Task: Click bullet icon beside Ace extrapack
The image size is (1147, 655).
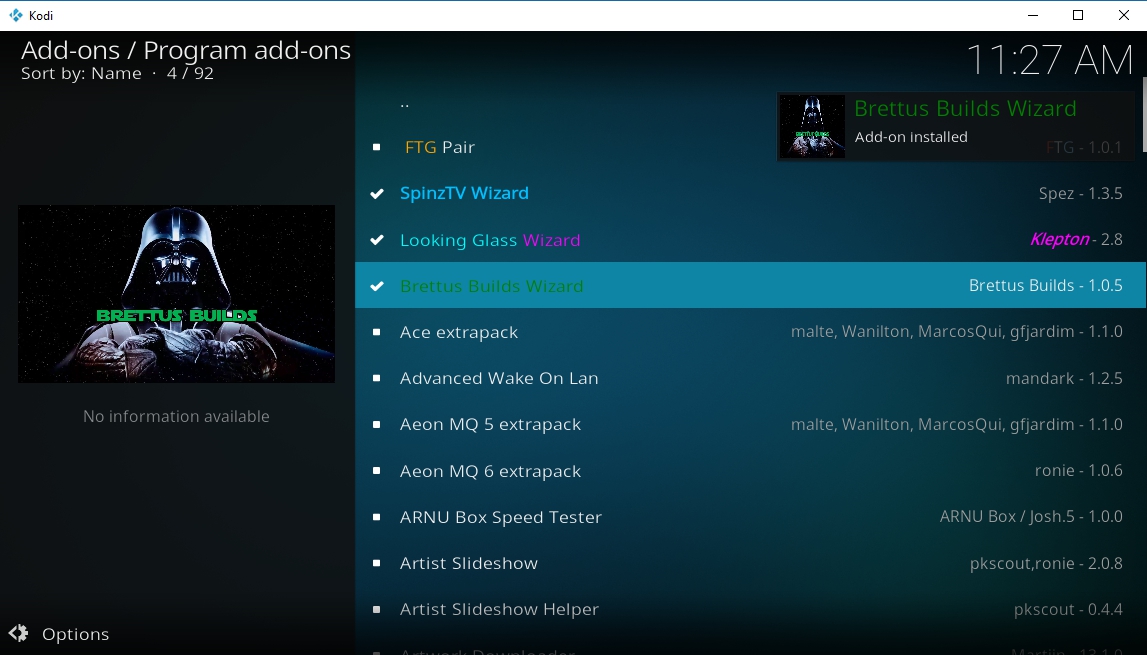Action: (x=377, y=332)
